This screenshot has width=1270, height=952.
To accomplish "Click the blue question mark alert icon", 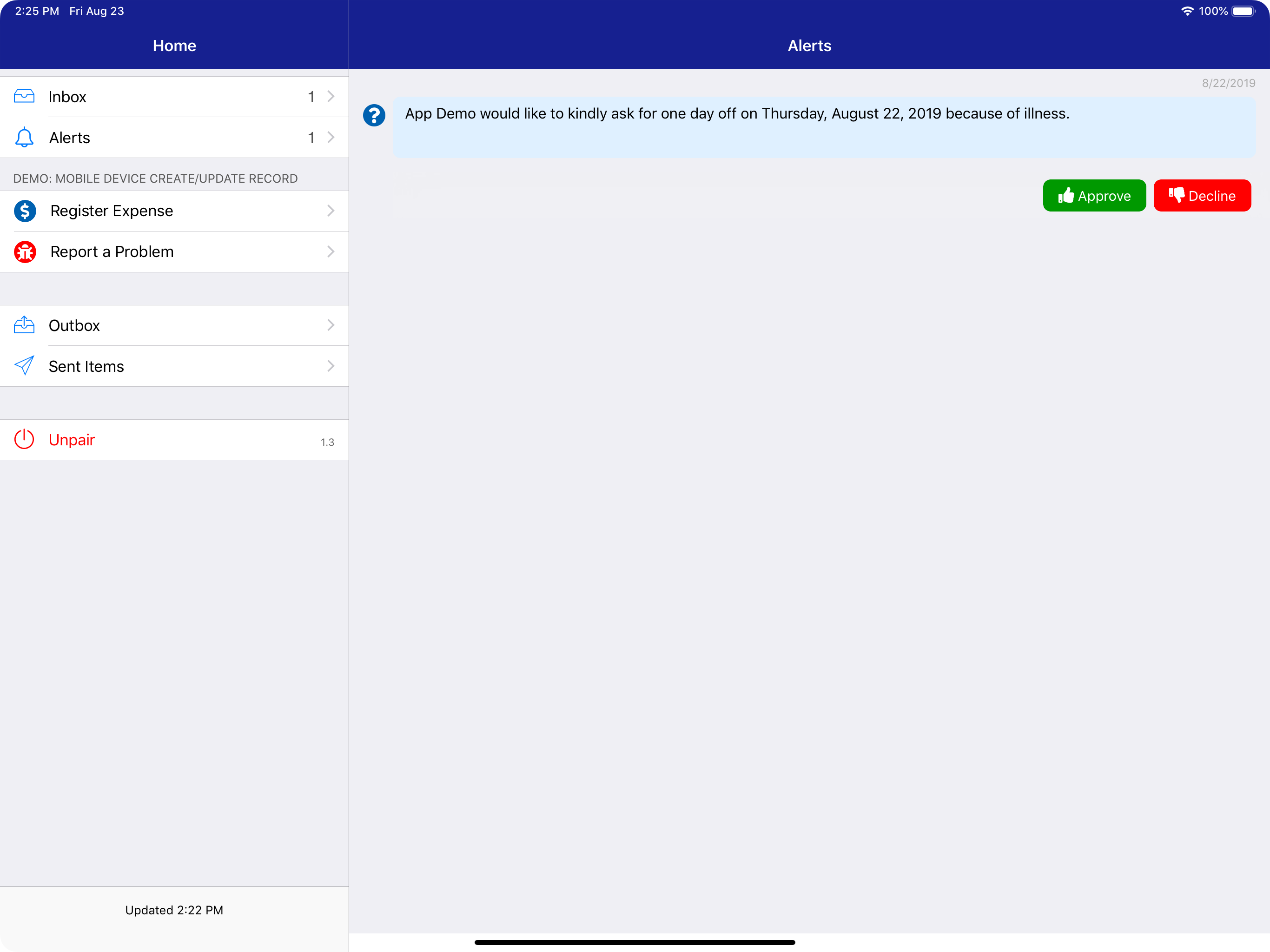I will [x=374, y=115].
